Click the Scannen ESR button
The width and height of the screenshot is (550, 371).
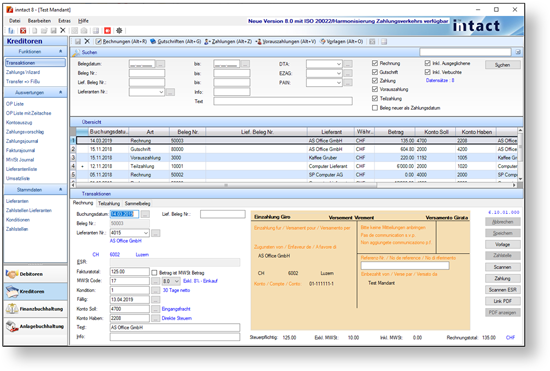[503, 290]
